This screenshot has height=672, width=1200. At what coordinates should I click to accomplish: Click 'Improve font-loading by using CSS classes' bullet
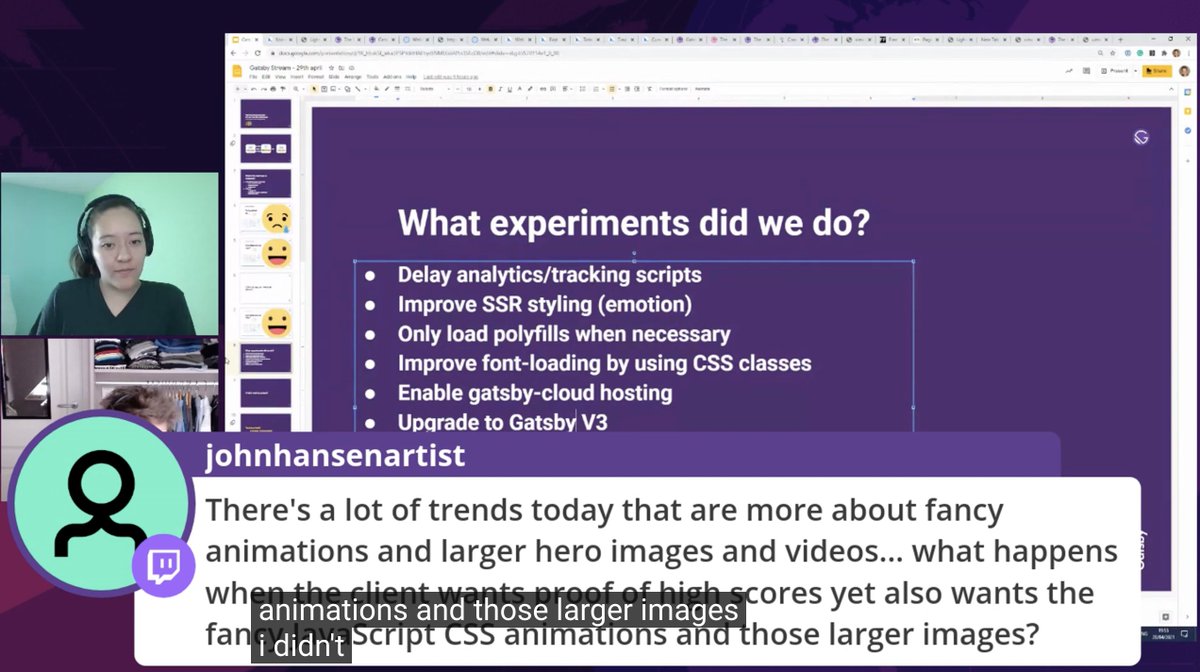tap(604, 363)
